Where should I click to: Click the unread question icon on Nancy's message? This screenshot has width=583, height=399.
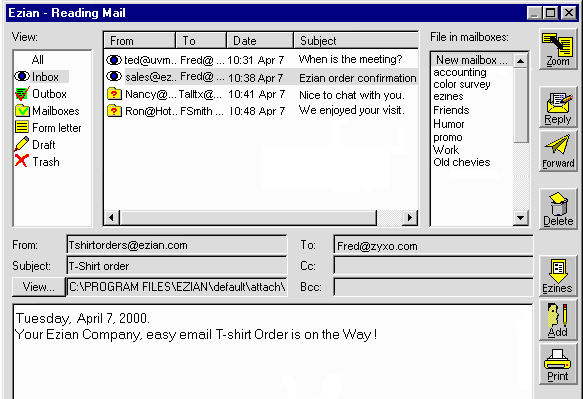point(114,94)
